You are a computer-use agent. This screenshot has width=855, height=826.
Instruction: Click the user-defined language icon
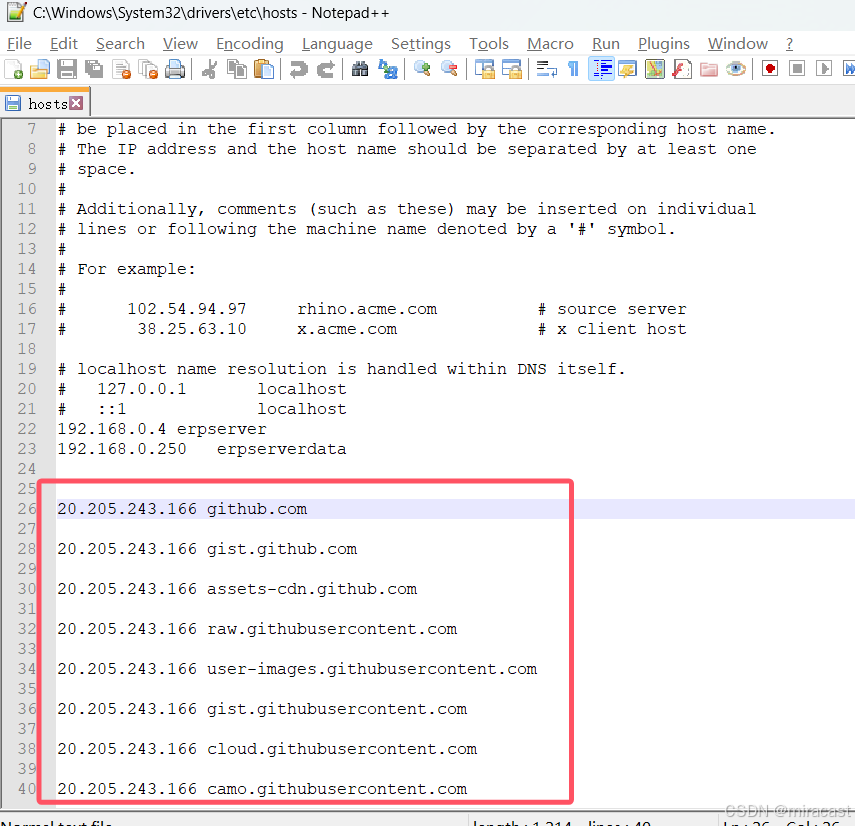pyautogui.click(x=628, y=69)
